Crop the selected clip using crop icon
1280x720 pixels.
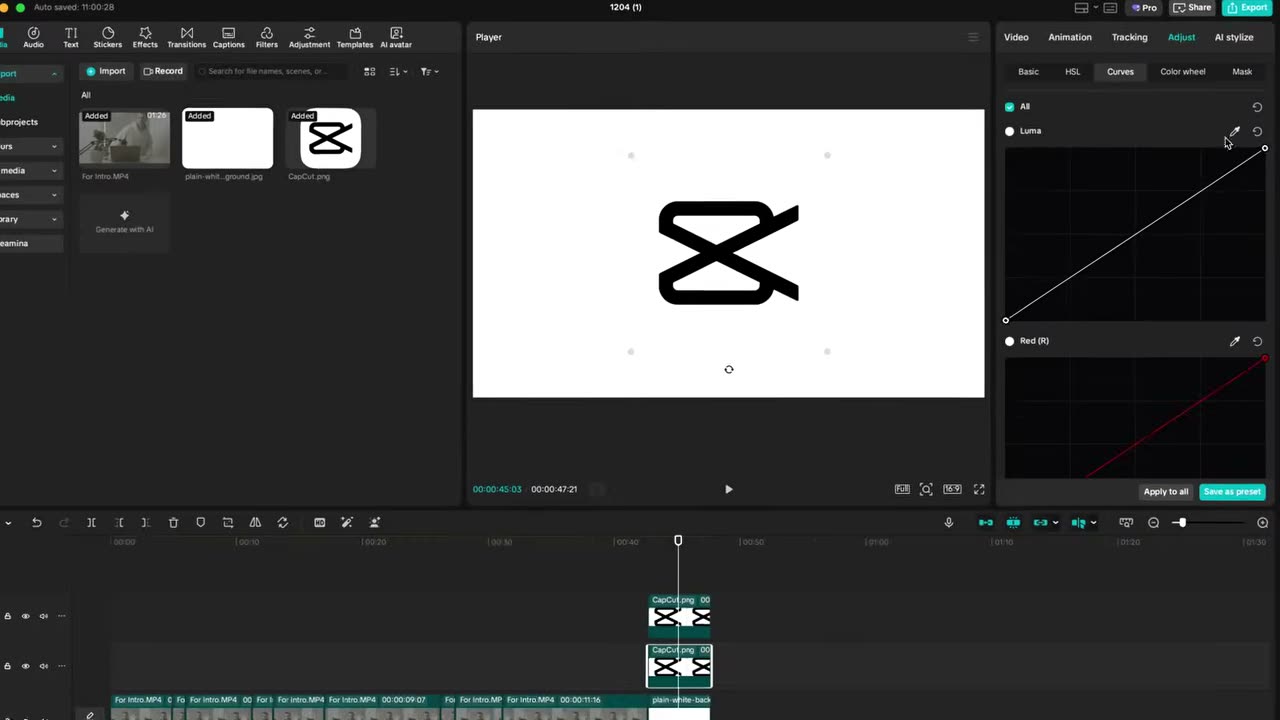228,522
